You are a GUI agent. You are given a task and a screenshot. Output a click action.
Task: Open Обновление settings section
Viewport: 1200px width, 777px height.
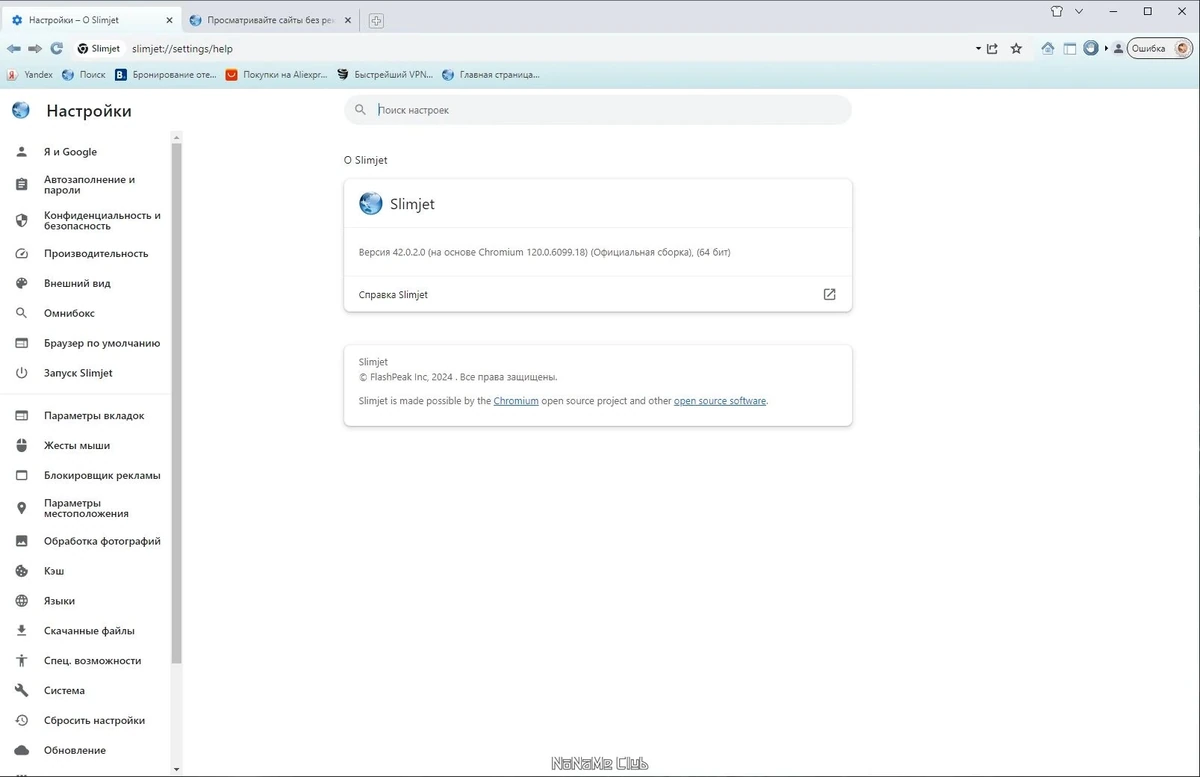click(86, 750)
